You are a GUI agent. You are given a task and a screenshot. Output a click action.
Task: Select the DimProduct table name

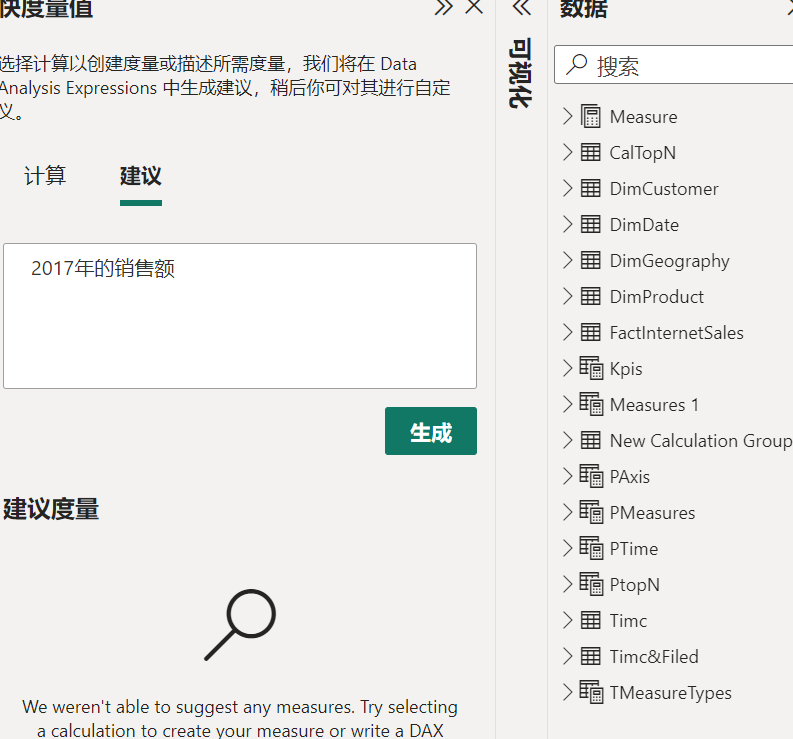pyautogui.click(x=656, y=296)
